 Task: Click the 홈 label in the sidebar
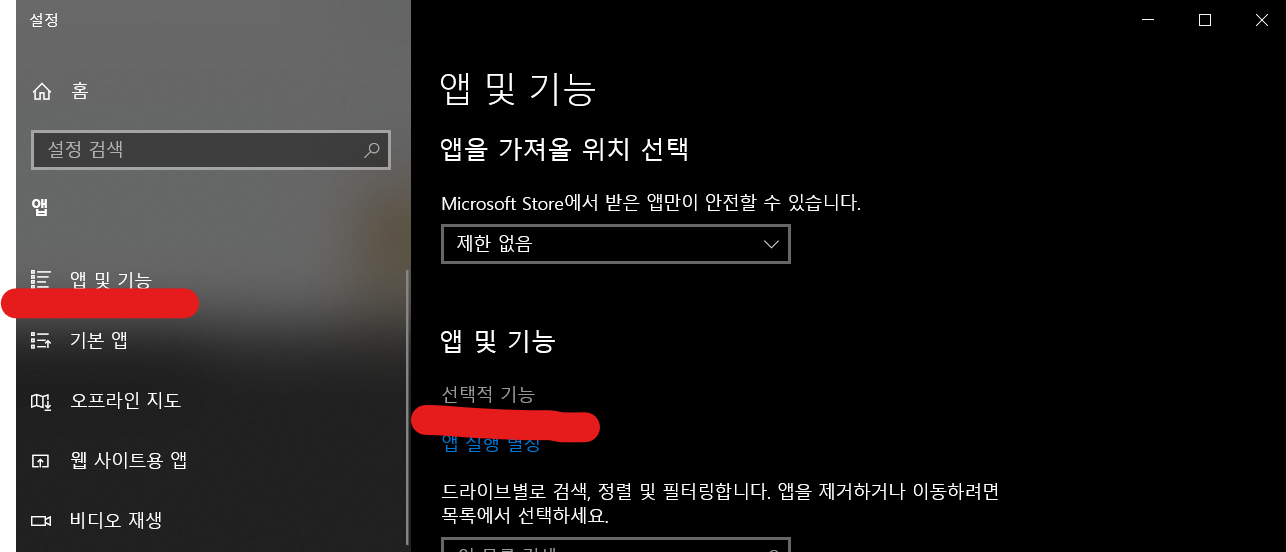(x=80, y=92)
